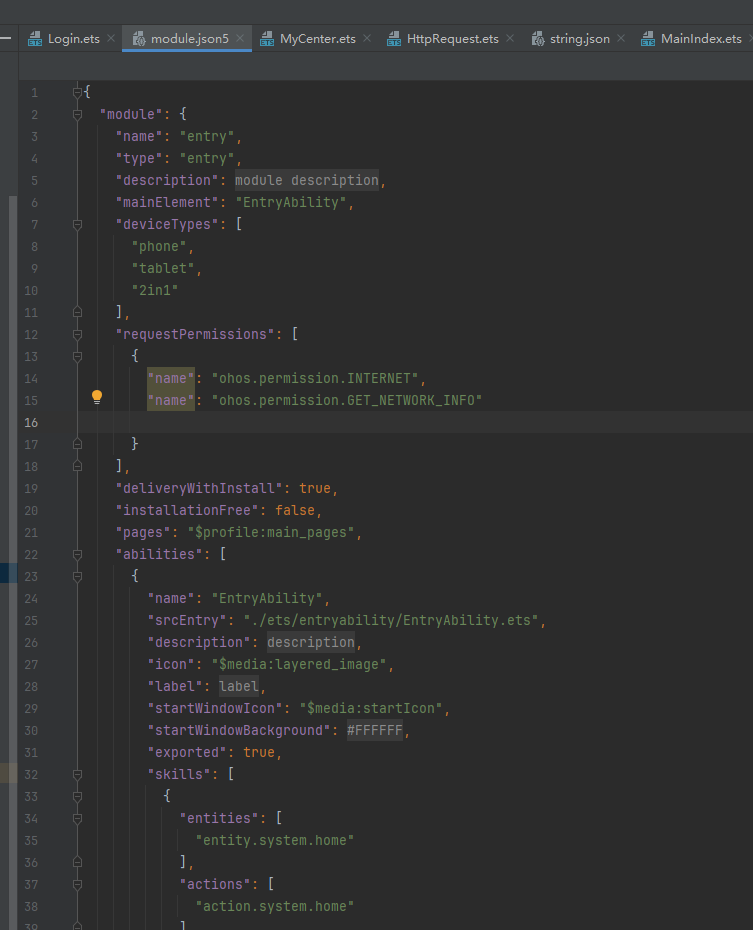
Task: Click "ohos.permission.INTERNET" string
Action: (x=315, y=378)
